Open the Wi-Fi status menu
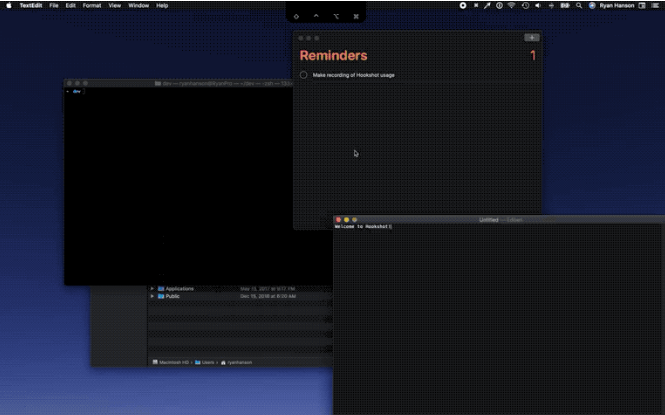This screenshot has width=665, height=415. tap(511, 6)
